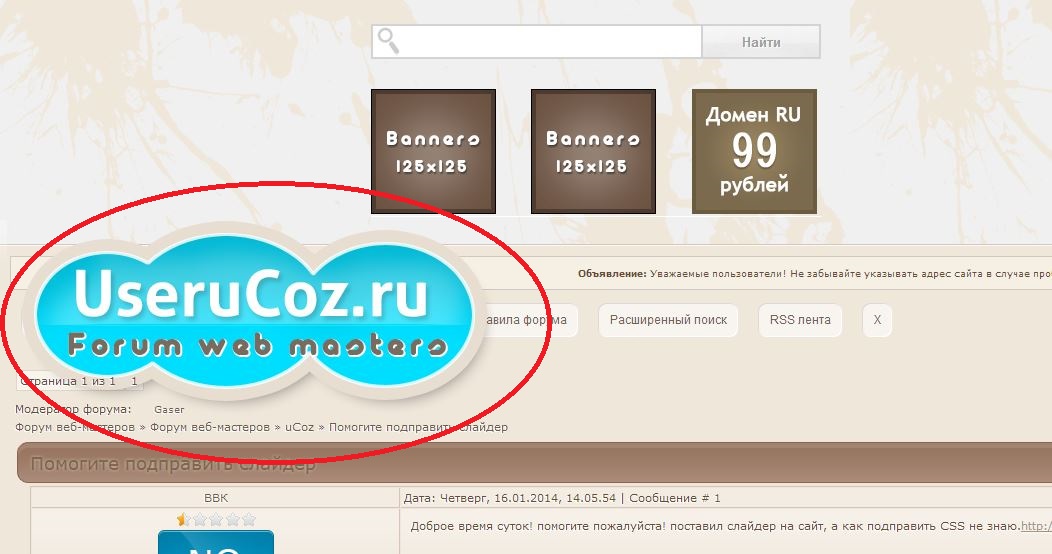Click the page number 1 pager link
Screen dimensions: 1052x554
point(134,381)
